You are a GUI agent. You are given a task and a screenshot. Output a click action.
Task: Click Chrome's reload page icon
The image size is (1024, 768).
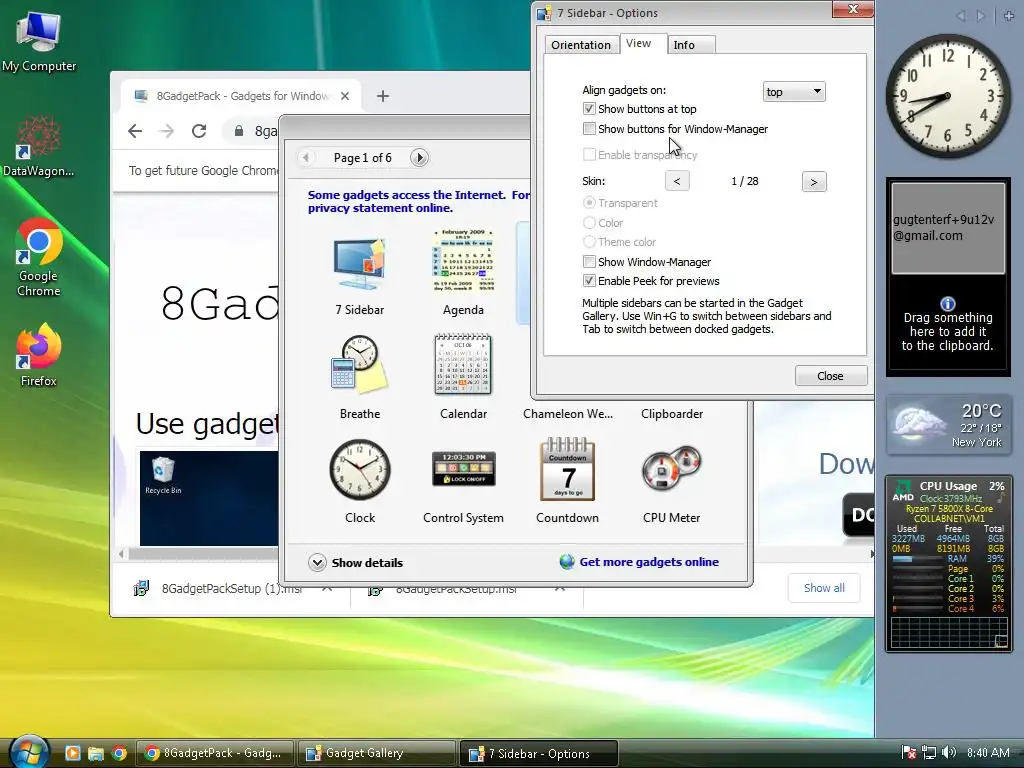(x=199, y=131)
